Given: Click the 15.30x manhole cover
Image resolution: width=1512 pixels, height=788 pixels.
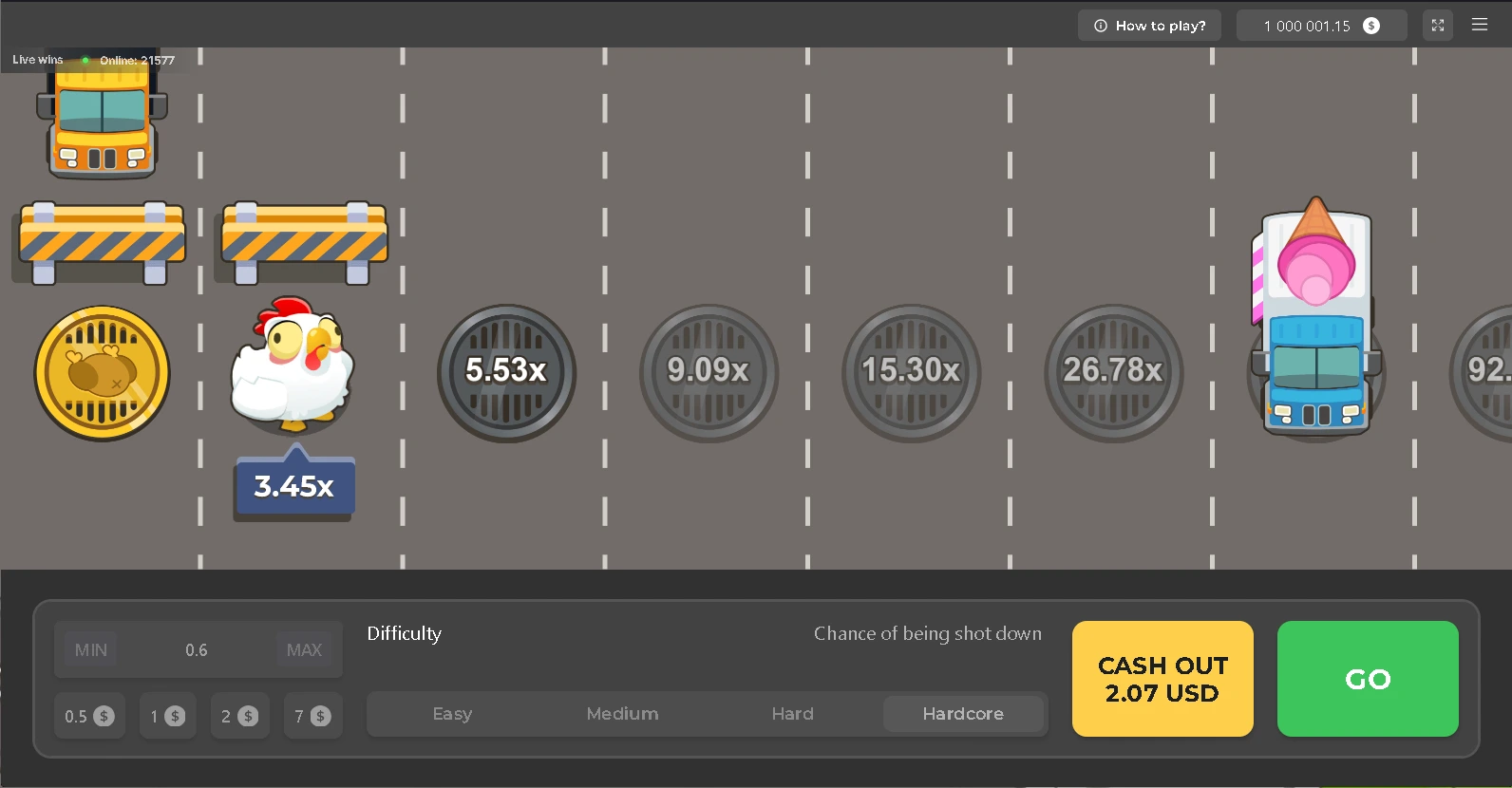Looking at the screenshot, I should [911, 372].
